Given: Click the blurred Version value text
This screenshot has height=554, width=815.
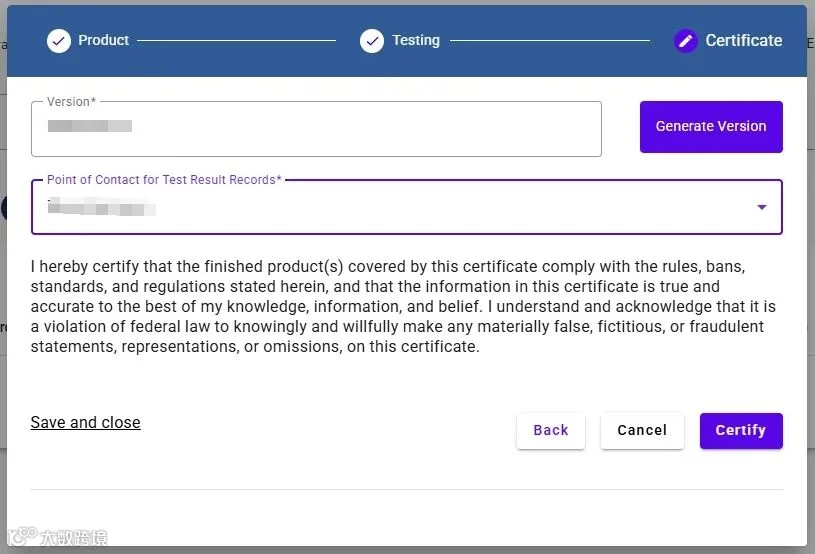Looking at the screenshot, I should click(89, 126).
